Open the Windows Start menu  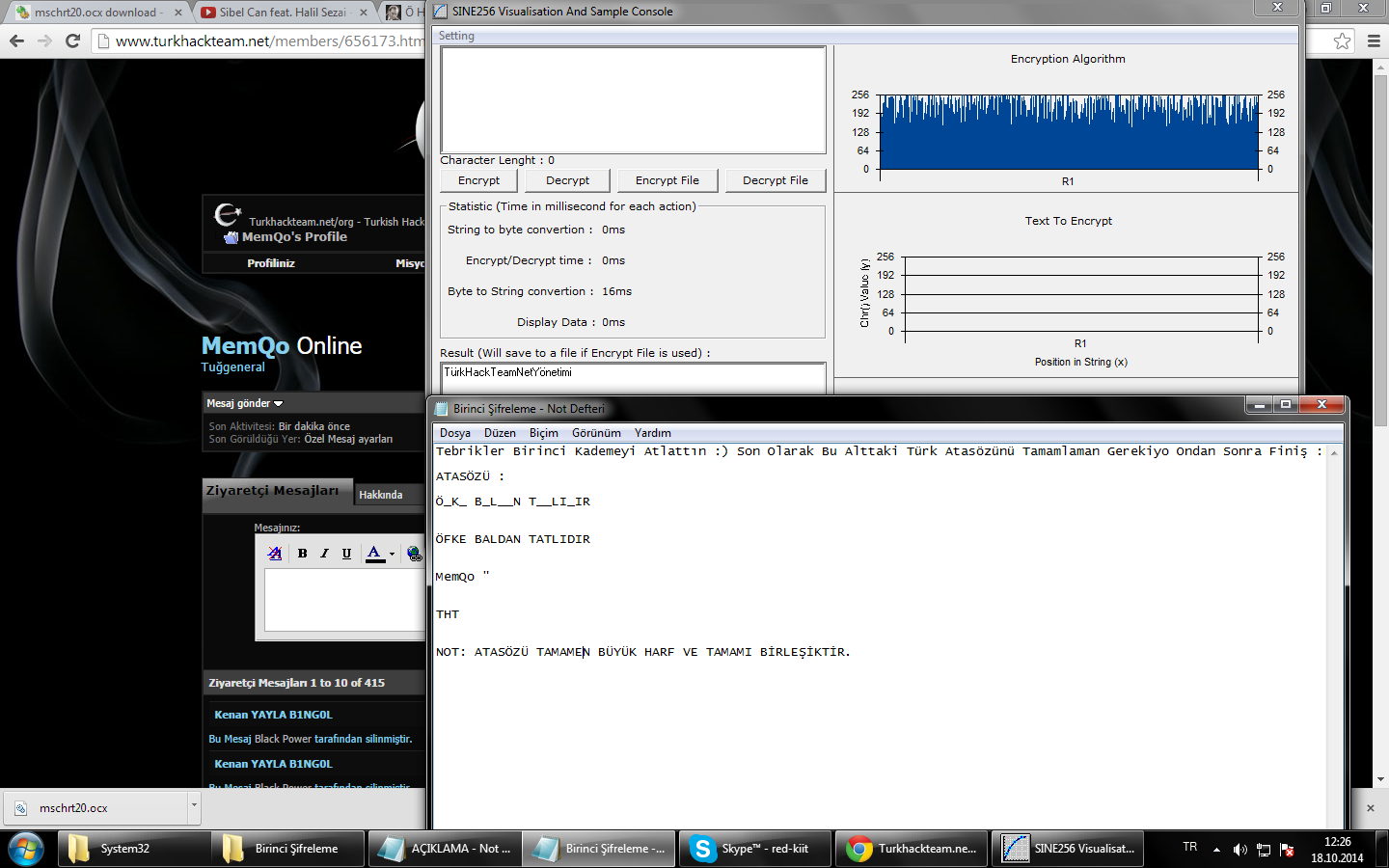click(26, 849)
